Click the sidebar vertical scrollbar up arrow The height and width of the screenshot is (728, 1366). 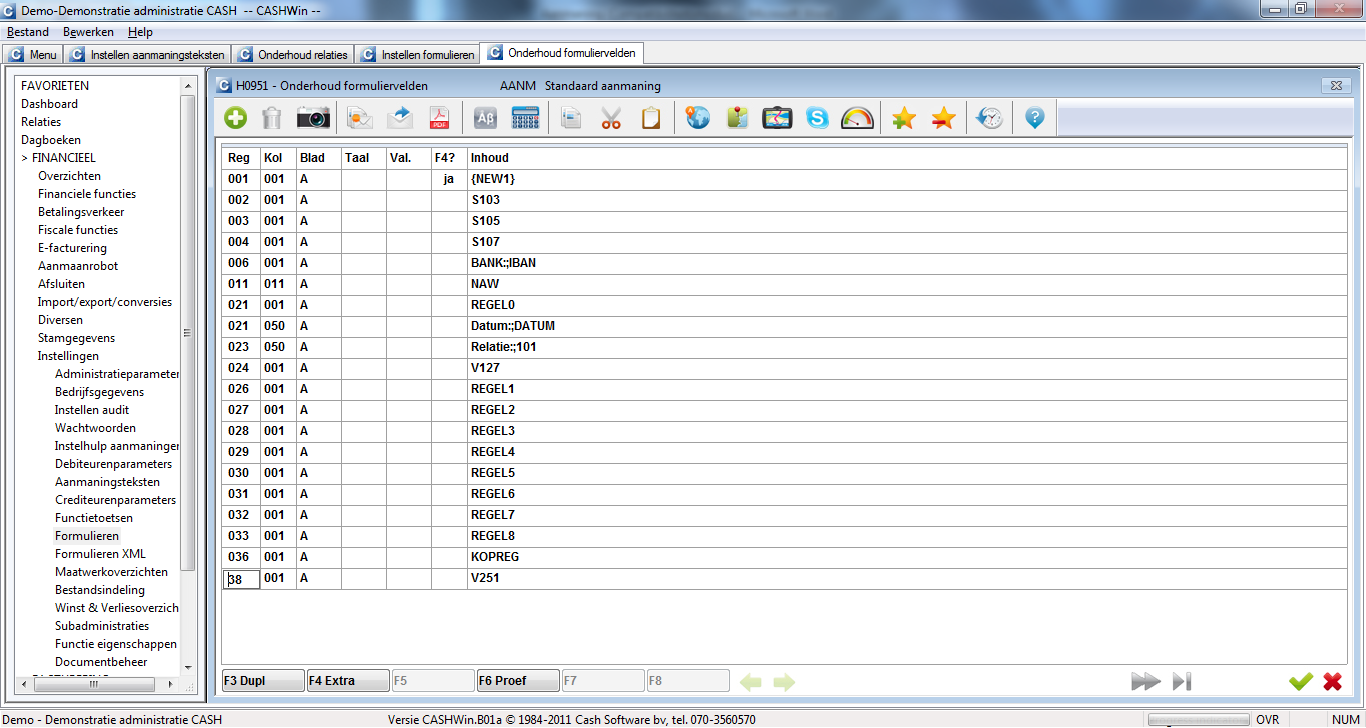click(x=187, y=87)
